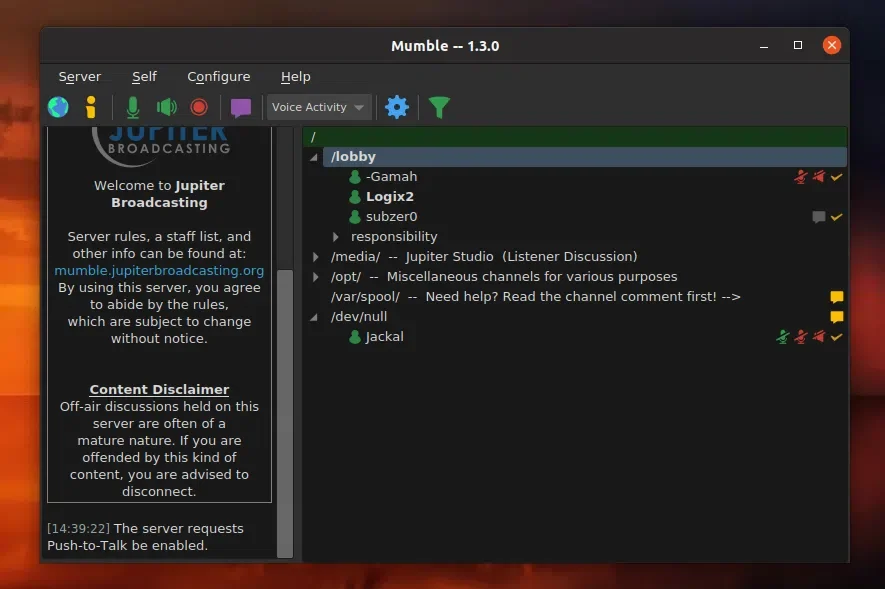This screenshot has width=885, height=589.
Task: Open the Configure menu
Action: click(218, 77)
